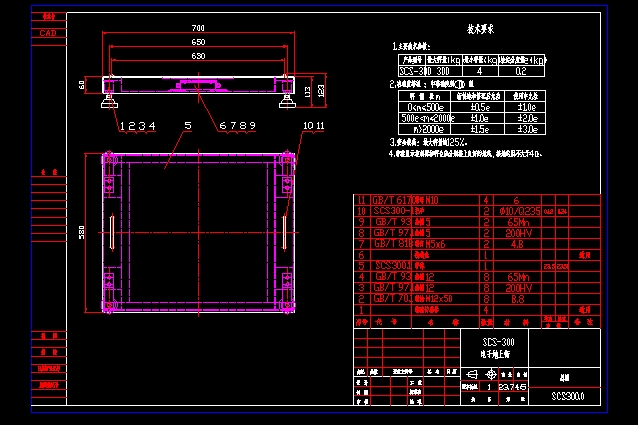Click the 700 overall width dimension
This screenshot has width=638, height=425.
198,28
